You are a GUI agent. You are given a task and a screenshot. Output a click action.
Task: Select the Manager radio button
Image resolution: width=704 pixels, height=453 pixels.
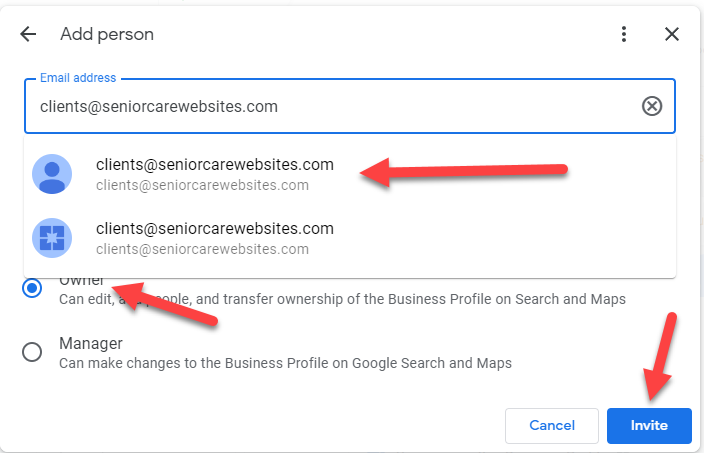click(x=32, y=352)
